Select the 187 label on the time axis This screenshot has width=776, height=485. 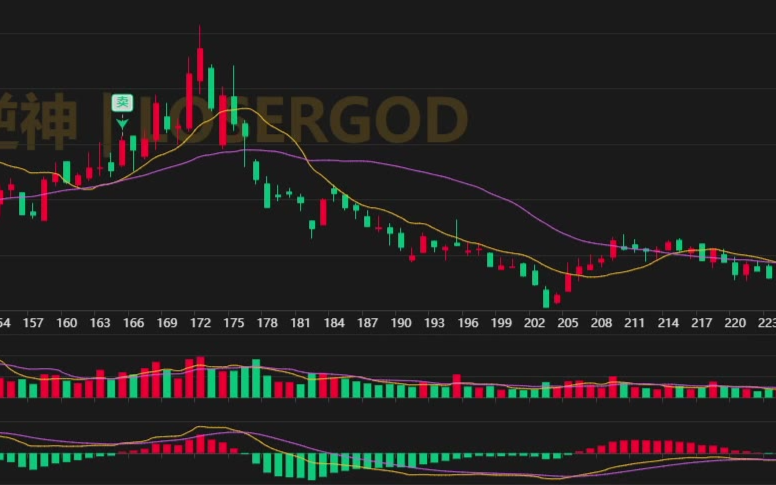pos(368,323)
